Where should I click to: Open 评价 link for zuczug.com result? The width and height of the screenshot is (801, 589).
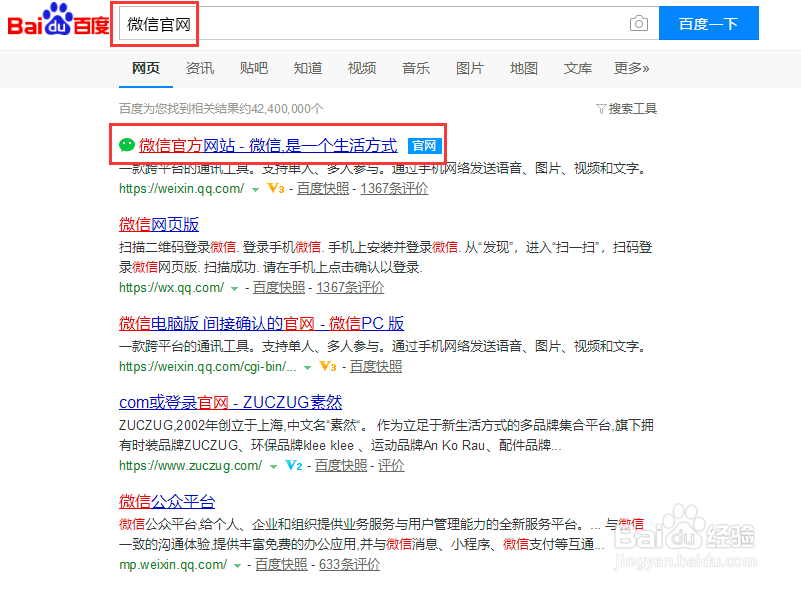point(391,465)
